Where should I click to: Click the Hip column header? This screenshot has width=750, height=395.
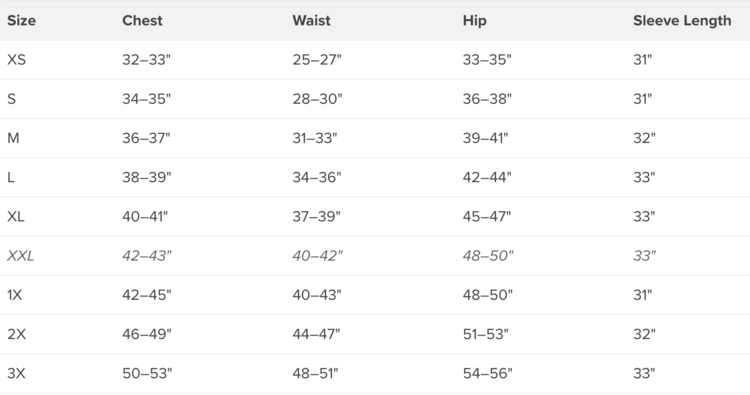(474, 21)
